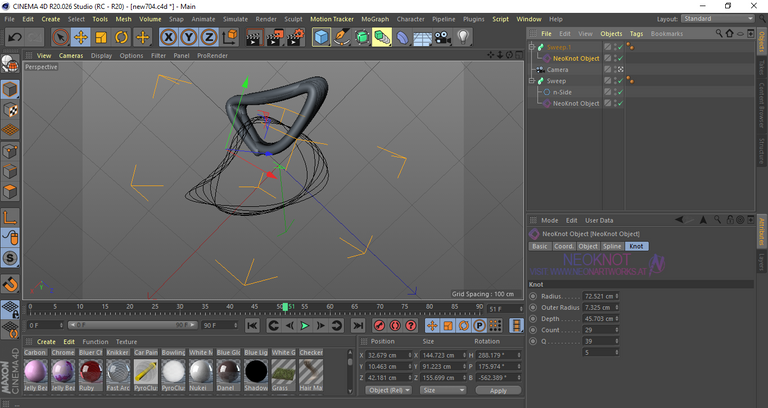Open the Object (Rel) dropdown
The height and width of the screenshot is (408, 768).
(389, 390)
